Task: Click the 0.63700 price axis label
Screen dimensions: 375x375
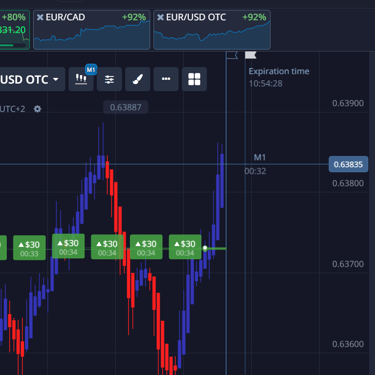Action: coord(348,264)
